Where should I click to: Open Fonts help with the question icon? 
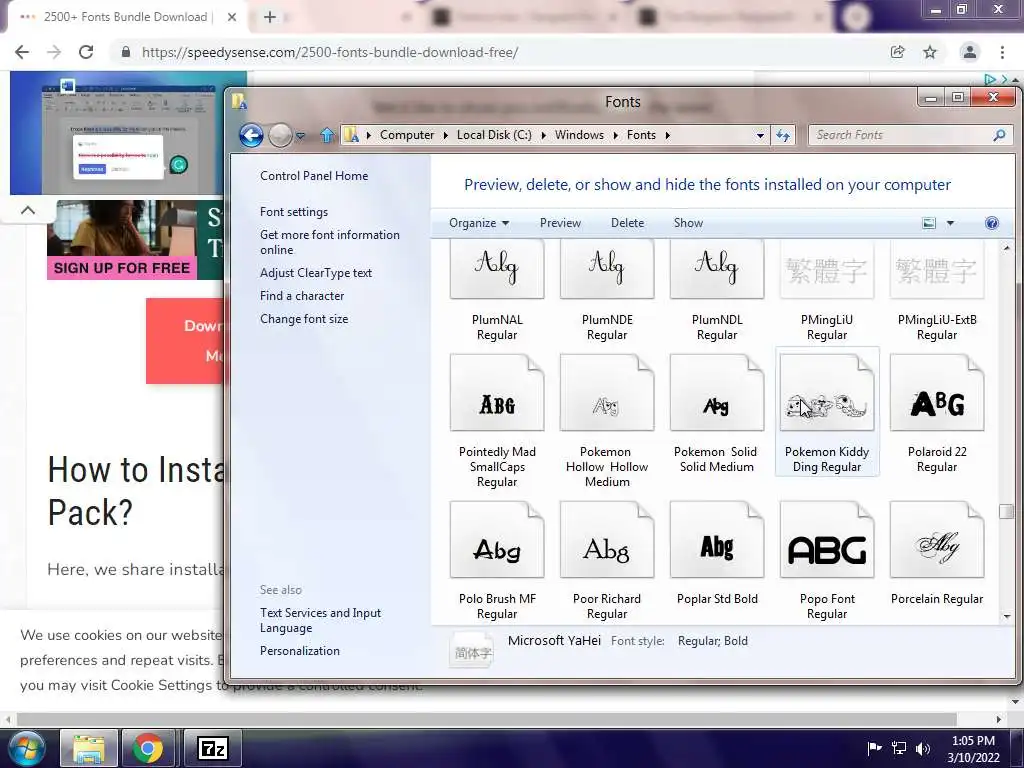click(991, 223)
